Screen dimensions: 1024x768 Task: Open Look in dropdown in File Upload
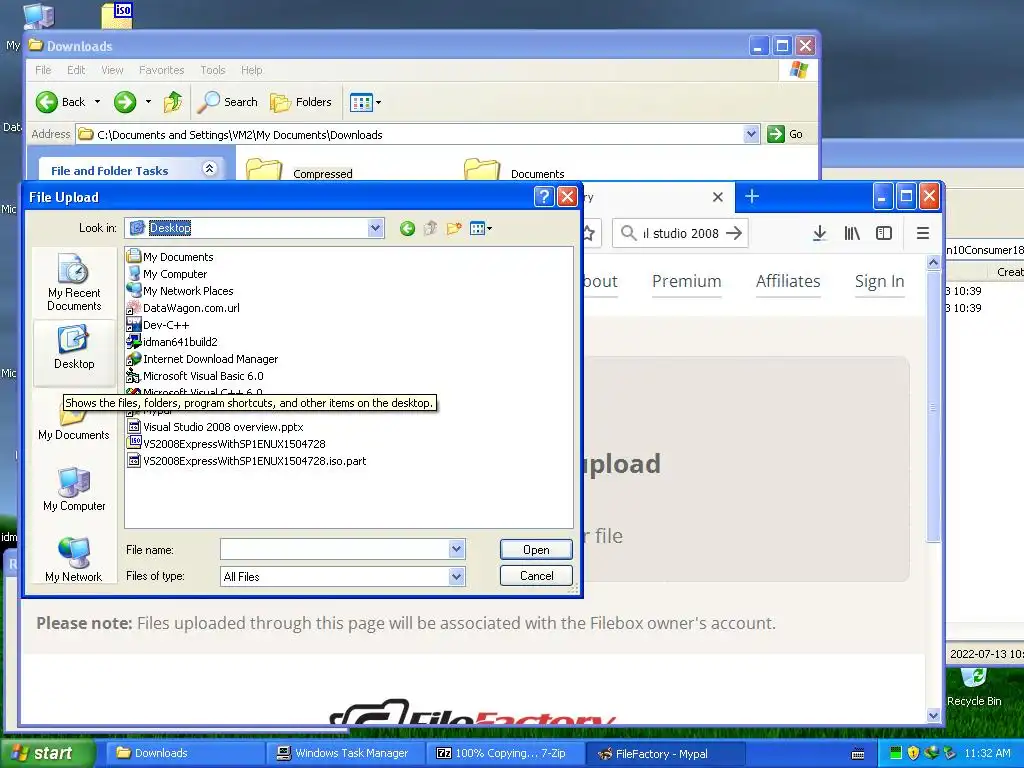point(375,228)
